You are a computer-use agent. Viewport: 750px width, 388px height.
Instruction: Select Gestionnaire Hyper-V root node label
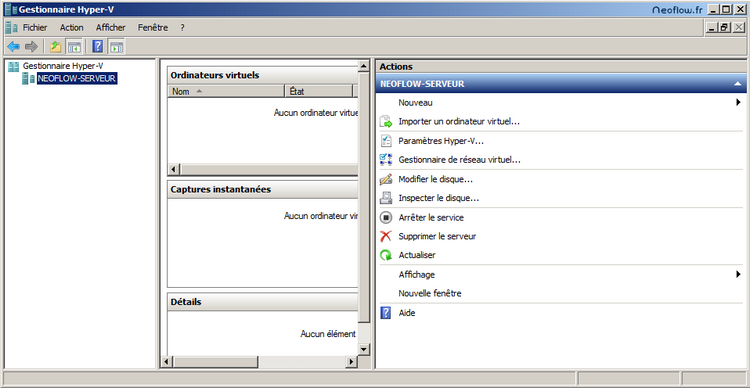point(63,67)
